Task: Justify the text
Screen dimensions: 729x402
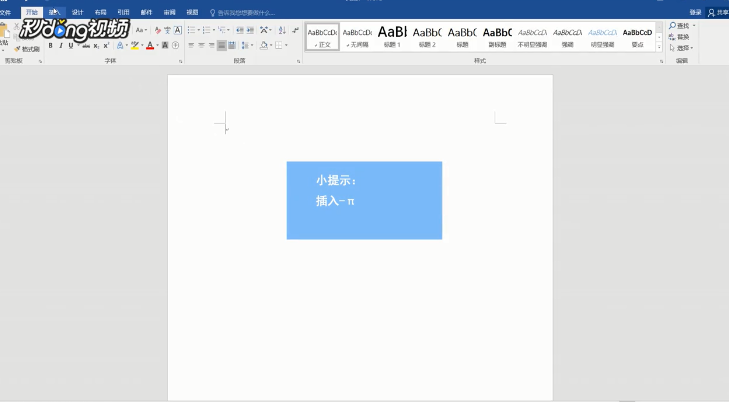Action: click(x=222, y=46)
